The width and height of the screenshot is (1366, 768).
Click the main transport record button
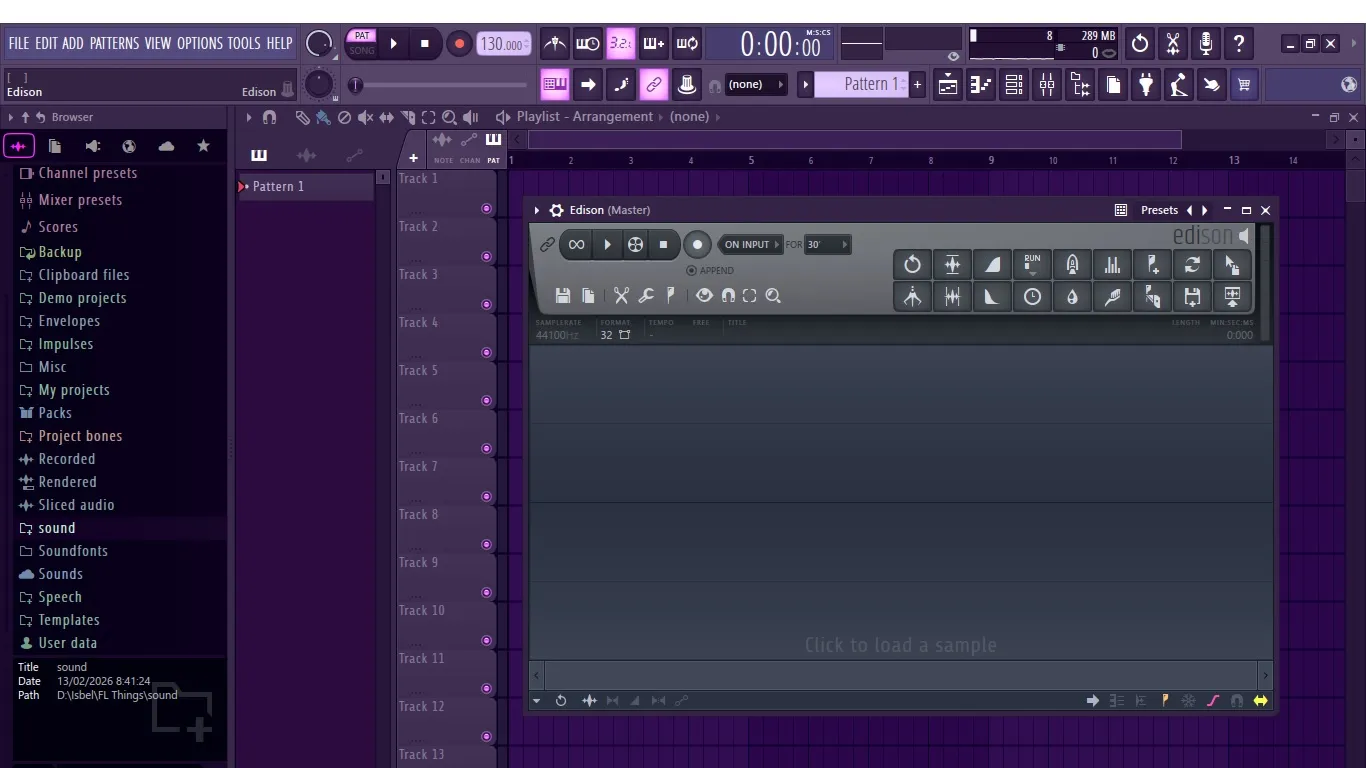[x=459, y=43]
